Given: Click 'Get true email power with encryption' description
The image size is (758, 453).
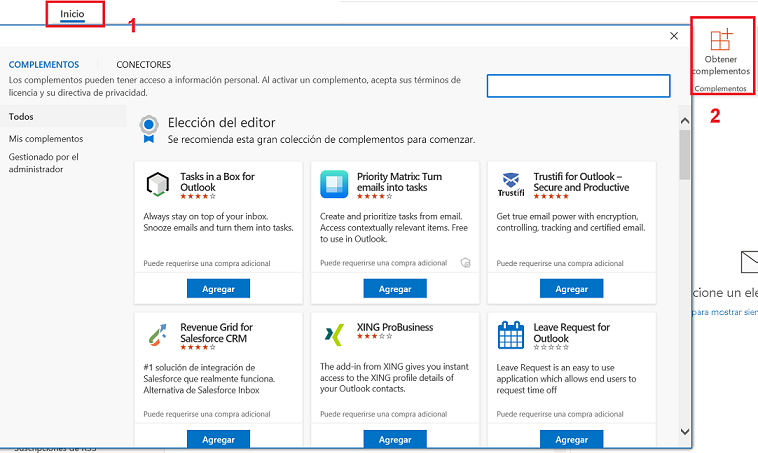Looking at the screenshot, I should [571, 222].
